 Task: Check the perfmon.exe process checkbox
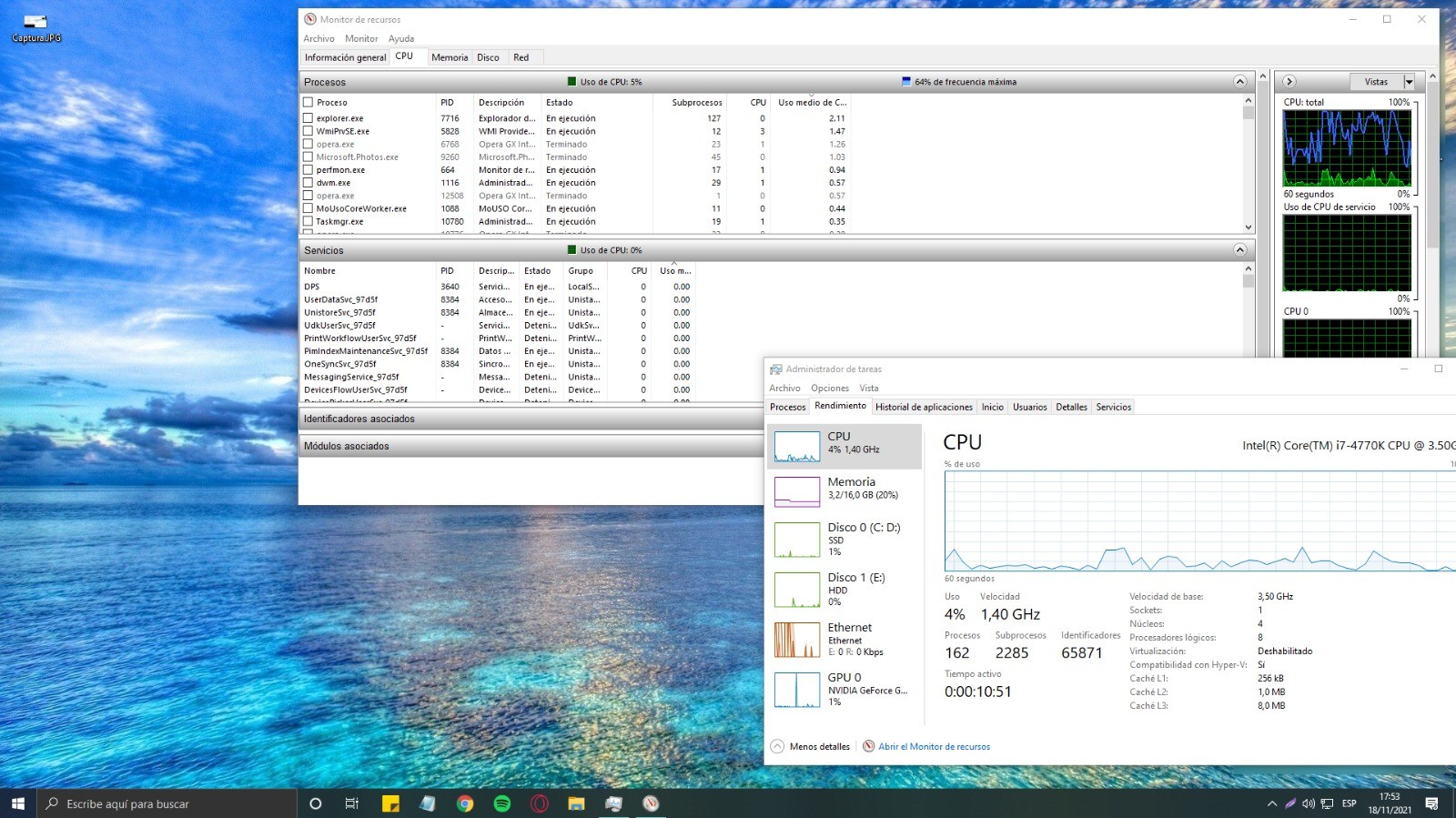308,170
